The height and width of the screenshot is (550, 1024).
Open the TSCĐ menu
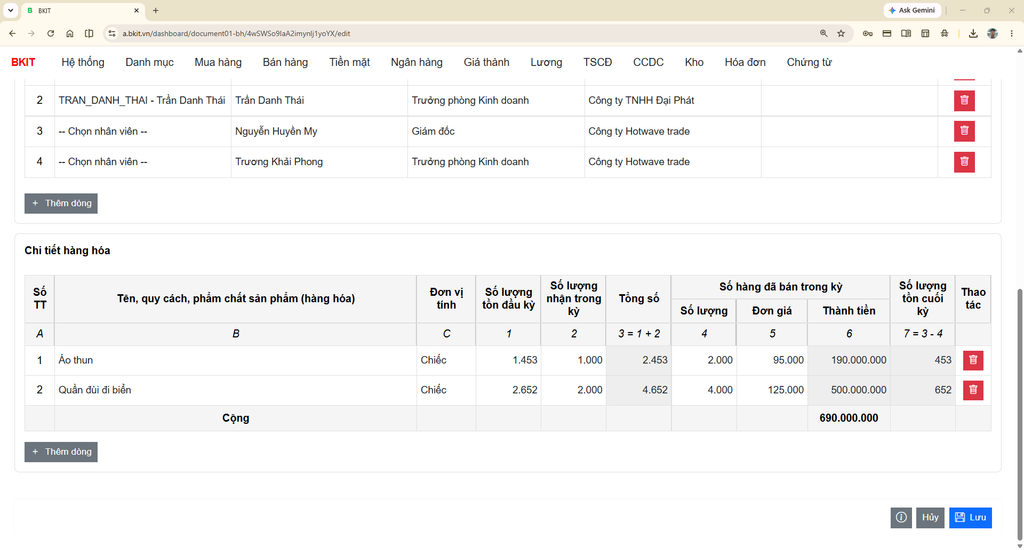tap(598, 62)
